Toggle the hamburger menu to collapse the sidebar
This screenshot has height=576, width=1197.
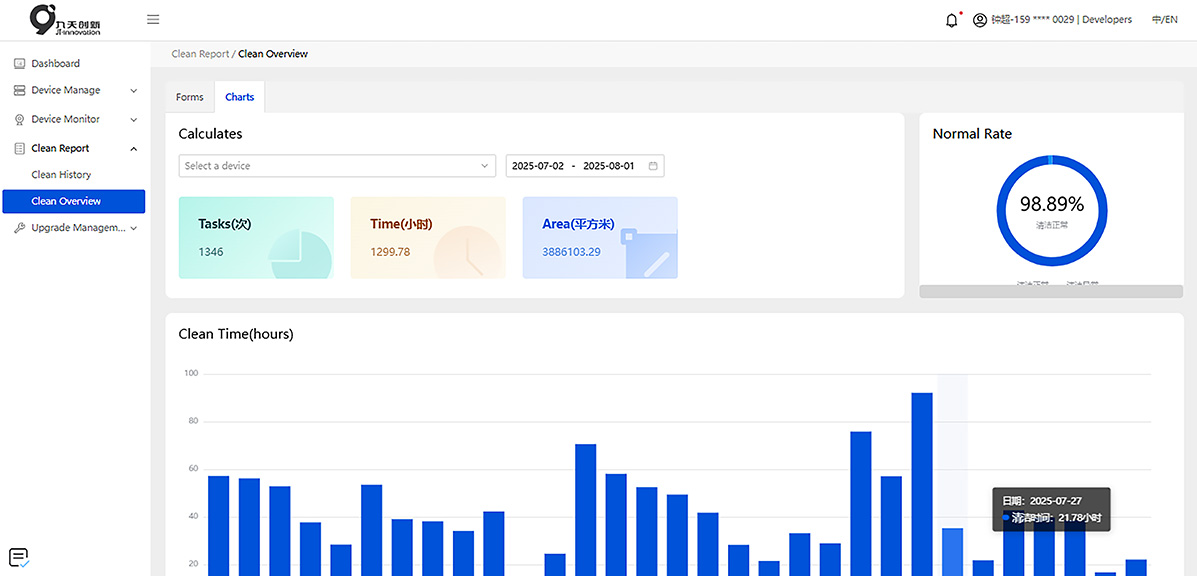coord(153,20)
